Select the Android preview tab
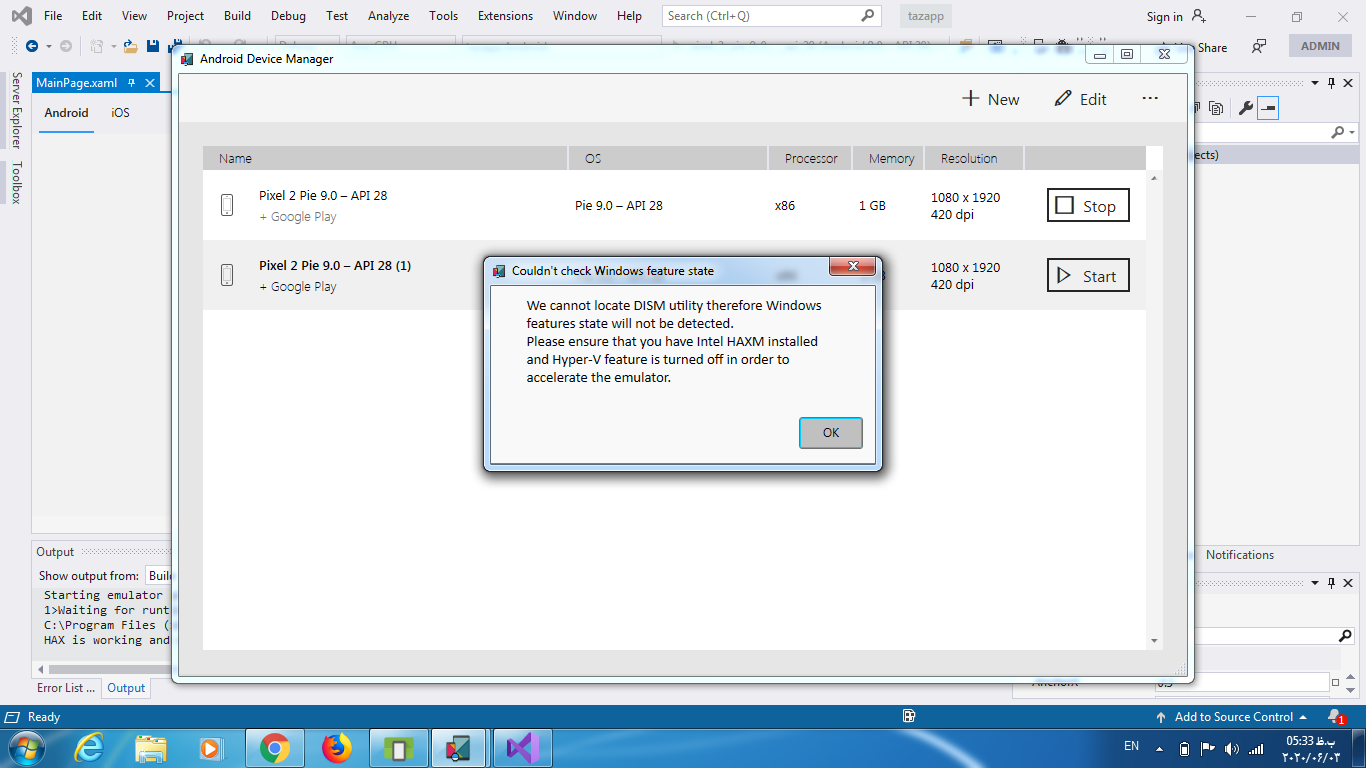1366x768 pixels. pos(66,113)
